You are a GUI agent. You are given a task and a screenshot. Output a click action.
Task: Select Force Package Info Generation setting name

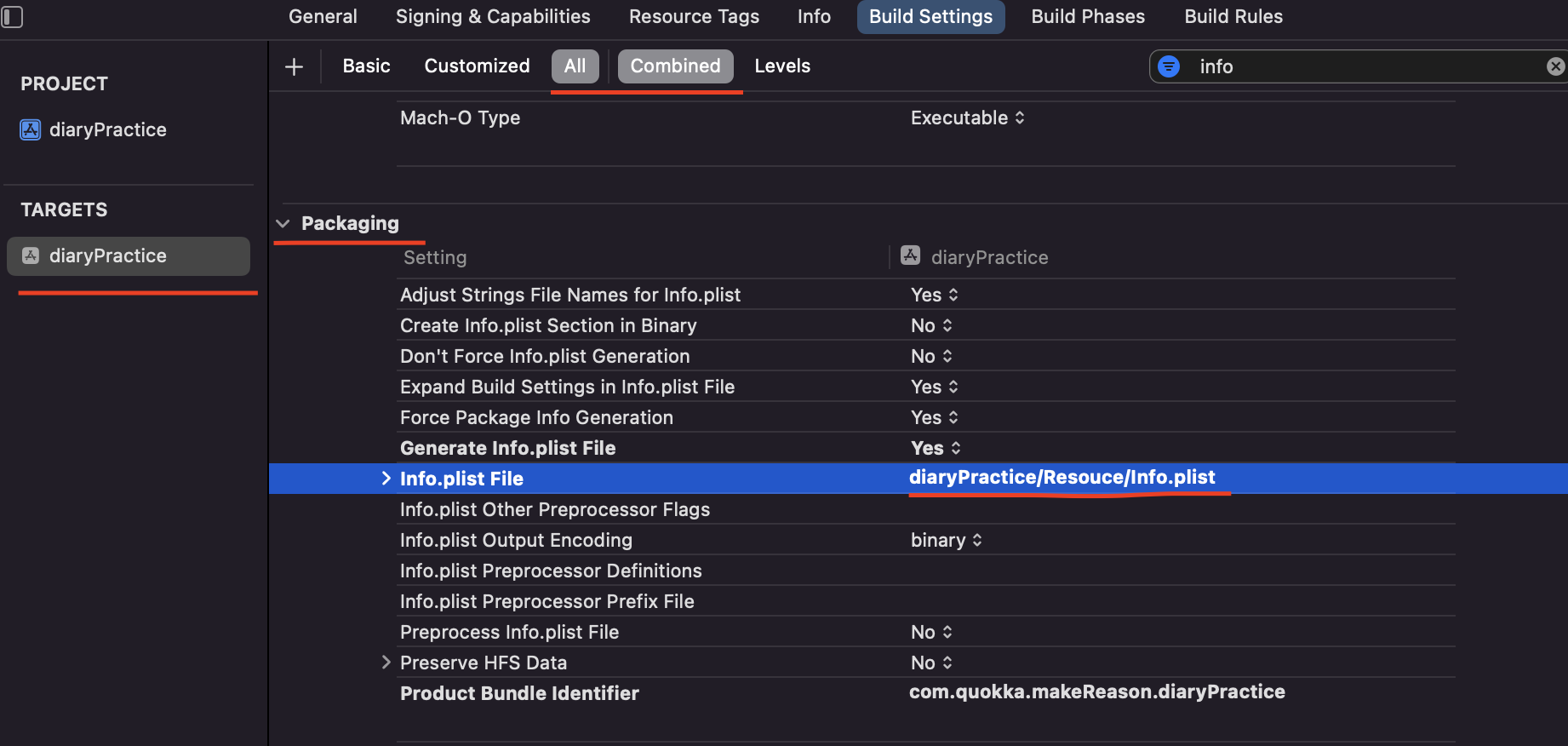536,417
